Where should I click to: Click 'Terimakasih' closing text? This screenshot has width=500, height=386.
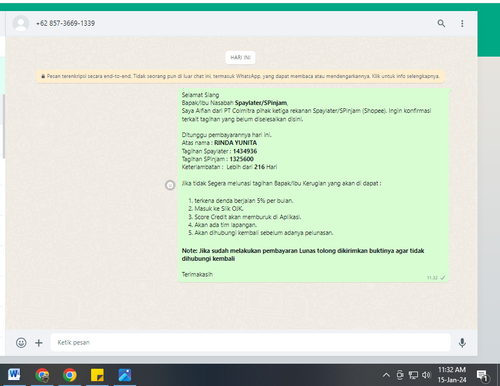coord(197,274)
